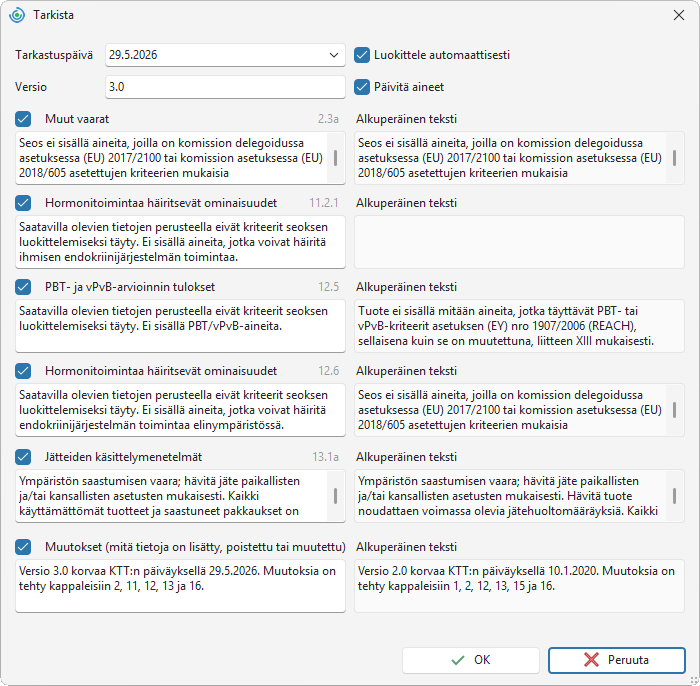Click scrollbar of Muut vaarat text box

(335, 158)
